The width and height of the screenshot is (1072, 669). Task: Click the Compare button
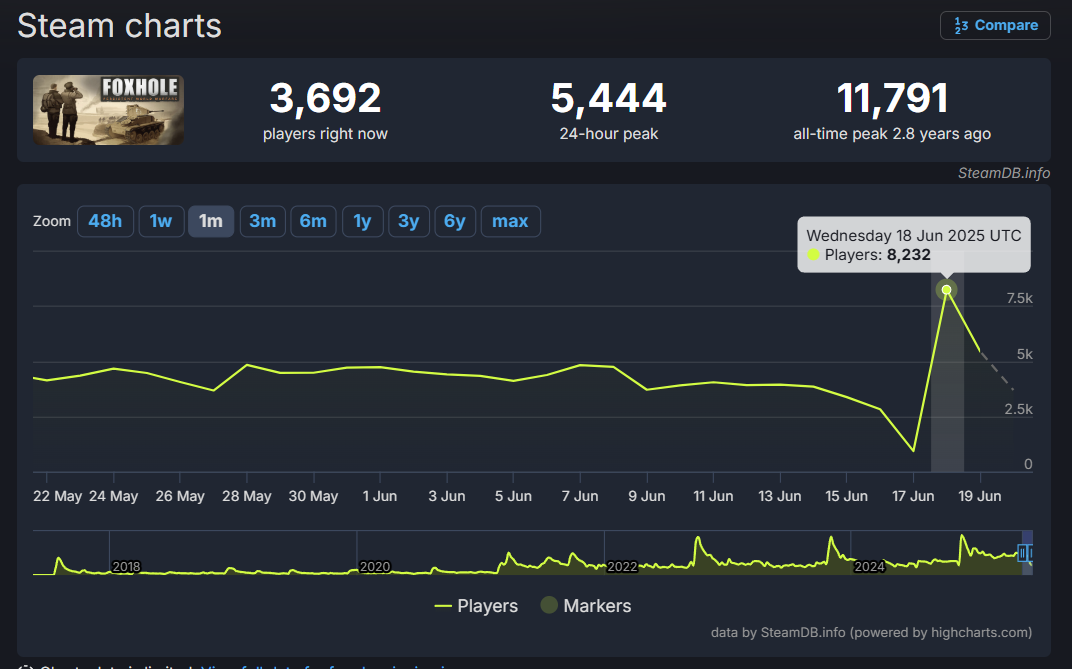[995, 25]
